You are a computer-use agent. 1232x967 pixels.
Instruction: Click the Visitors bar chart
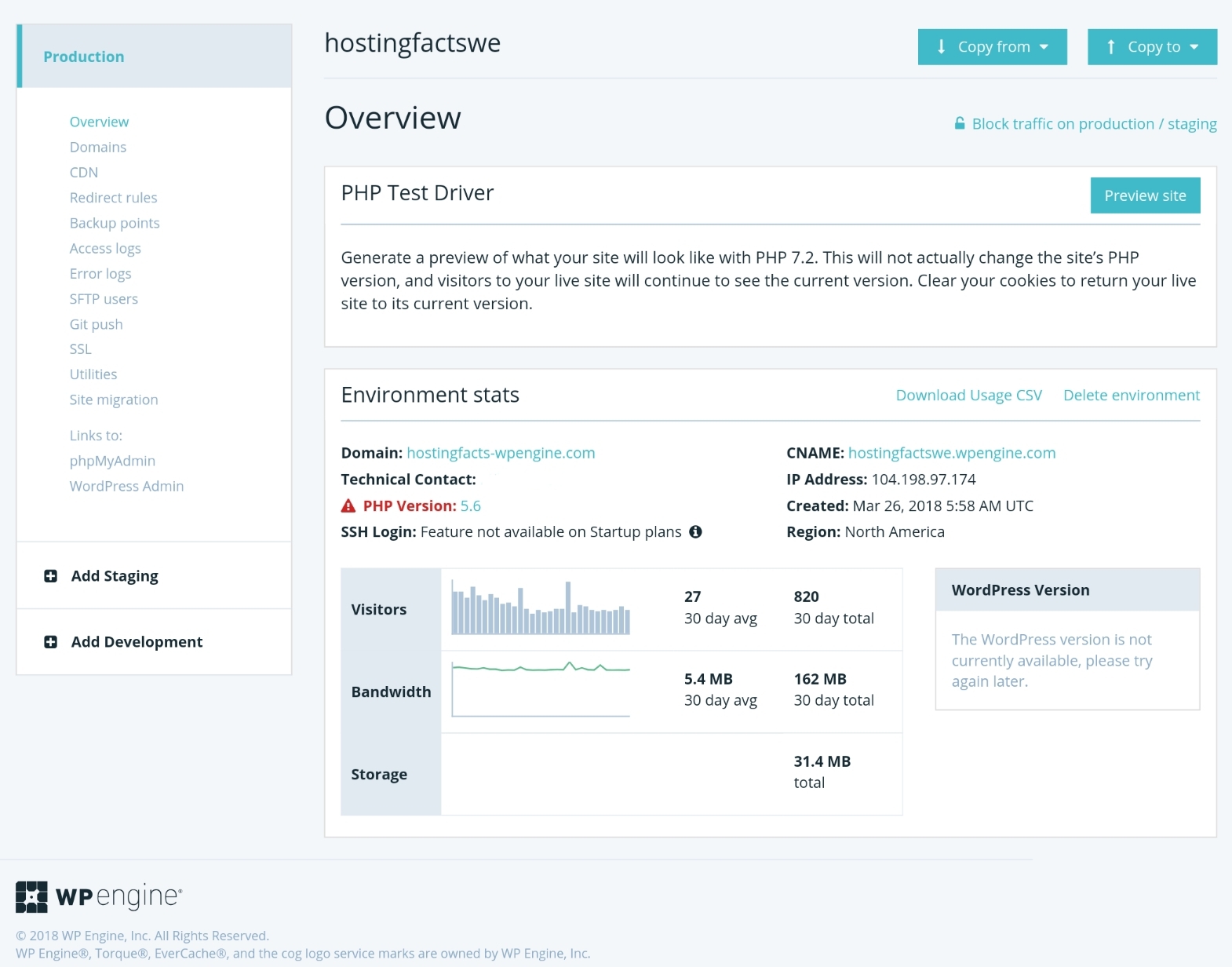pyautogui.click(x=541, y=608)
